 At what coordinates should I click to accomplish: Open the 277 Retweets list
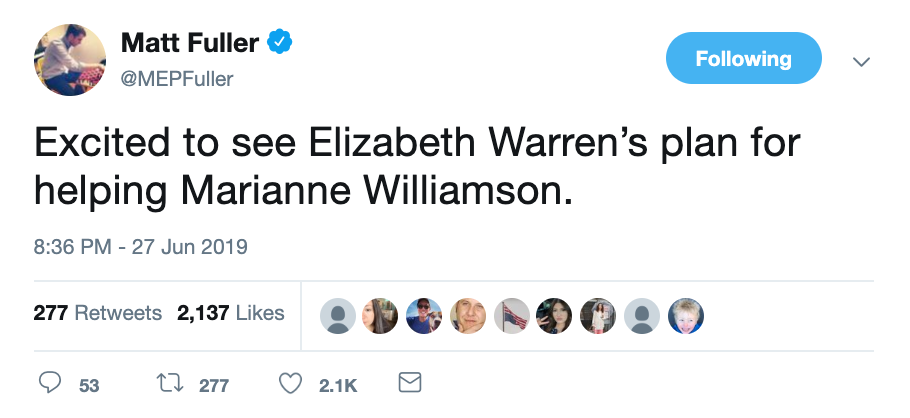(97, 313)
